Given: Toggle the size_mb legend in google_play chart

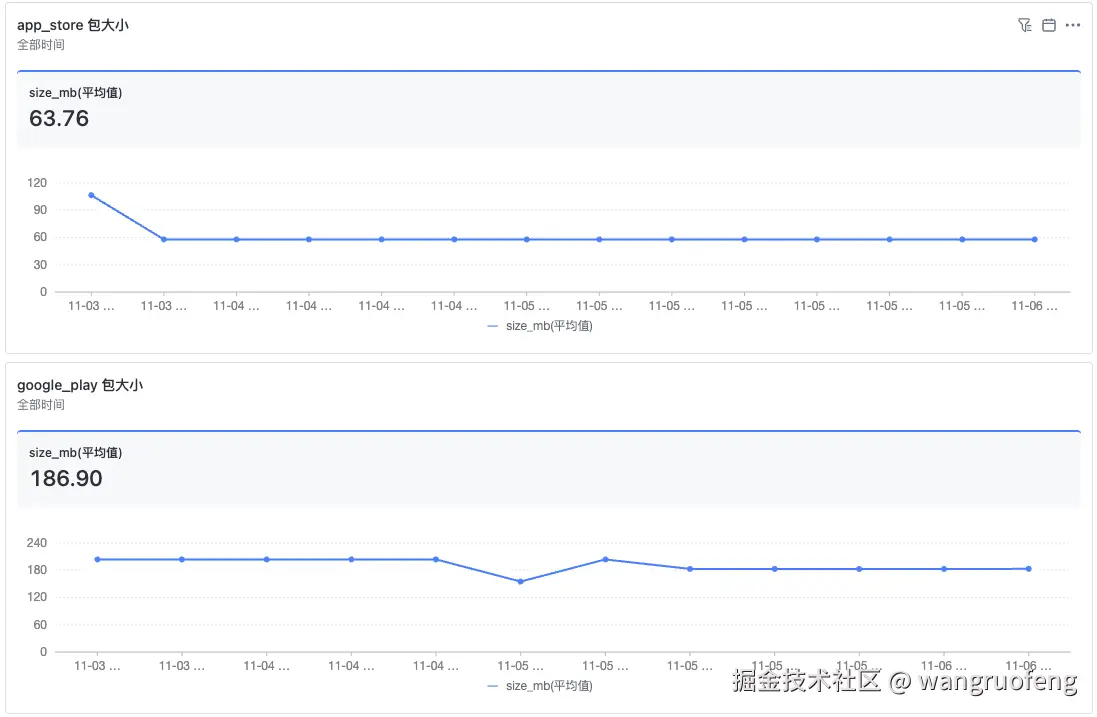Looking at the screenshot, I should pos(540,686).
